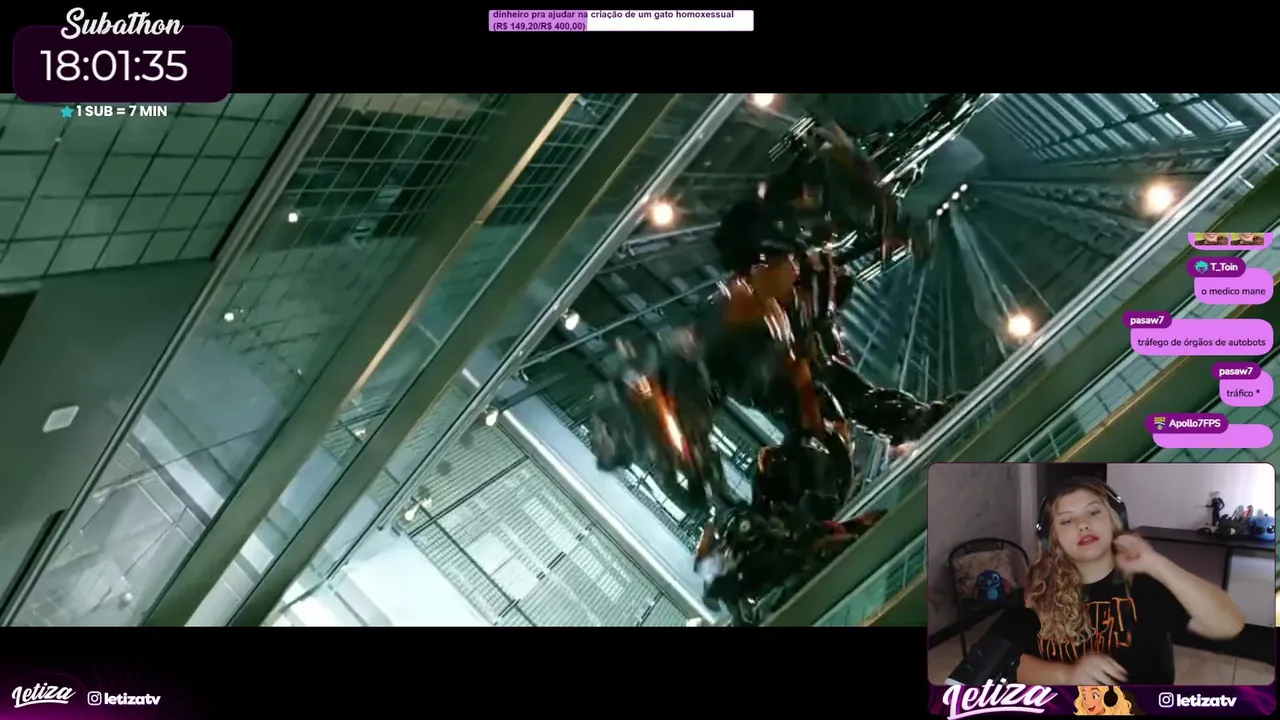The width and height of the screenshot is (1280, 720).
Task: Click the cartoon streamer avatar with headphones
Action: tap(1102, 700)
